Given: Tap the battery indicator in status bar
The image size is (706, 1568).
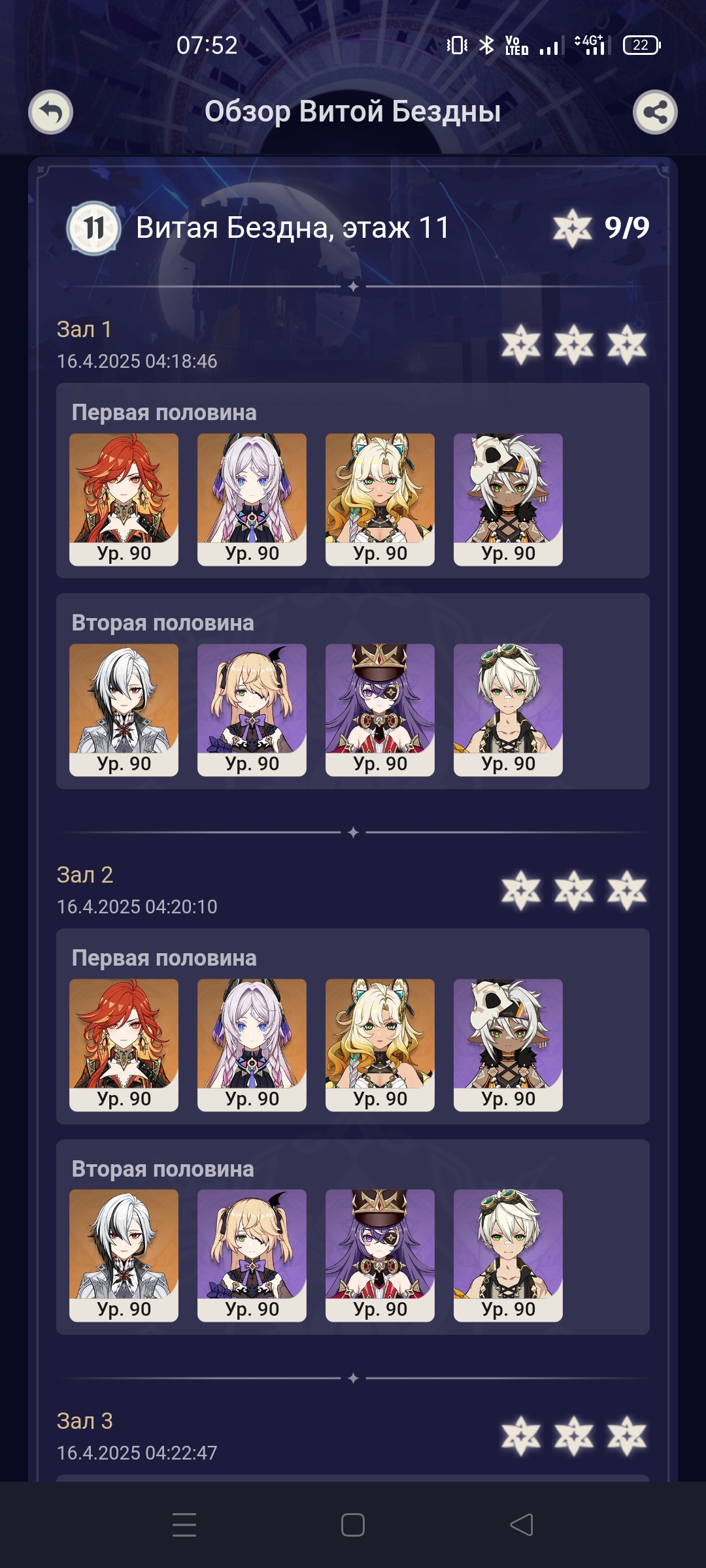Looking at the screenshot, I should [x=642, y=45].
